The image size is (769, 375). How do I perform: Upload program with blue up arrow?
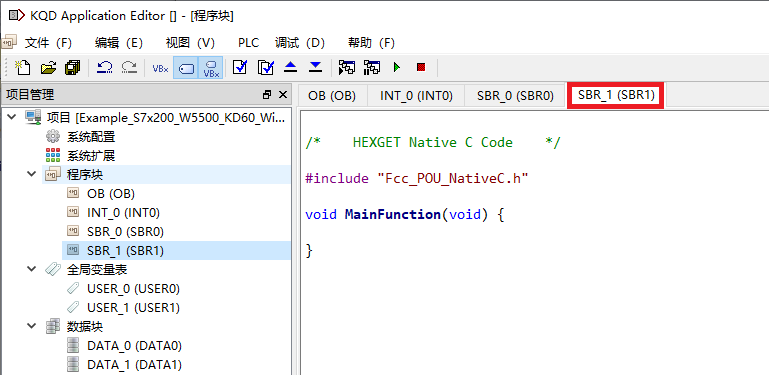pos(291,67)
